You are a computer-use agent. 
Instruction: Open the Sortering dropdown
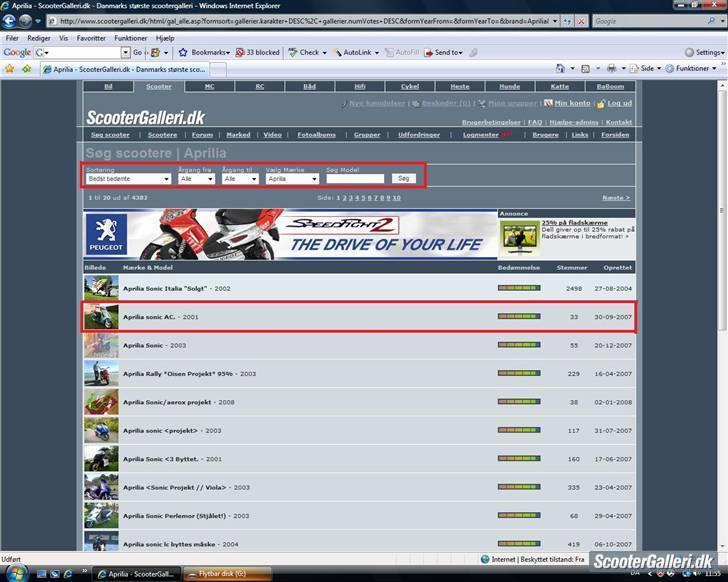[x=127, y=178]
